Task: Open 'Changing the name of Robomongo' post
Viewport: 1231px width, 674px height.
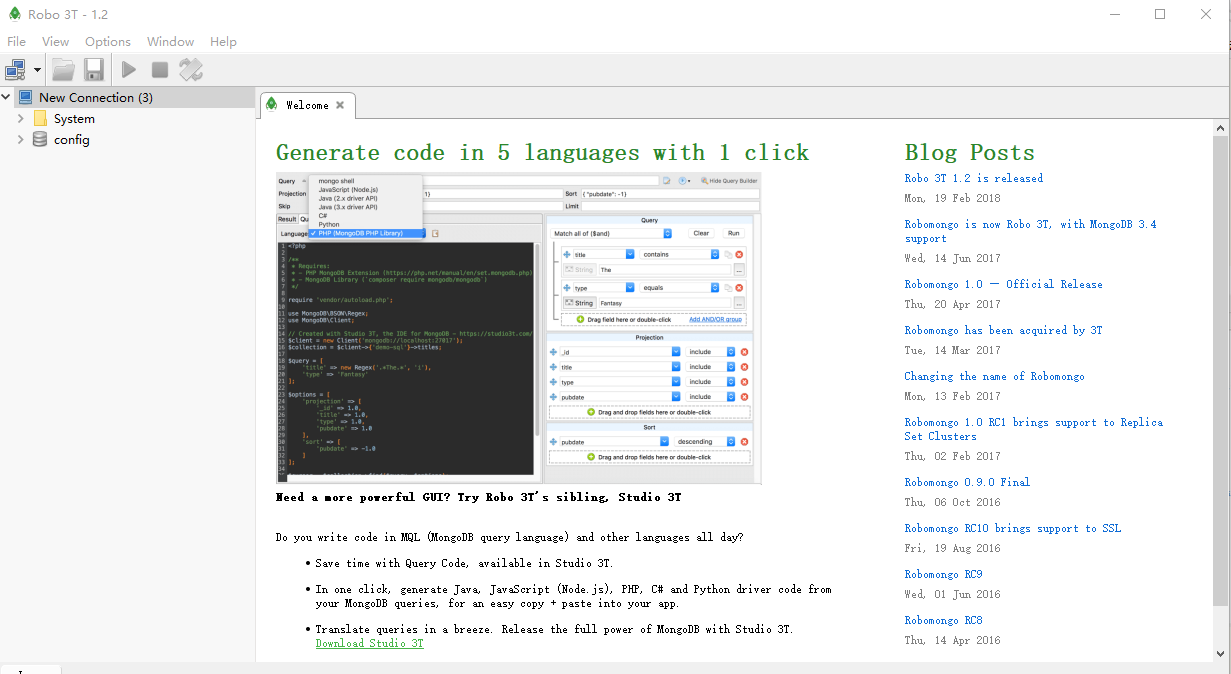Action: [994, 376]
